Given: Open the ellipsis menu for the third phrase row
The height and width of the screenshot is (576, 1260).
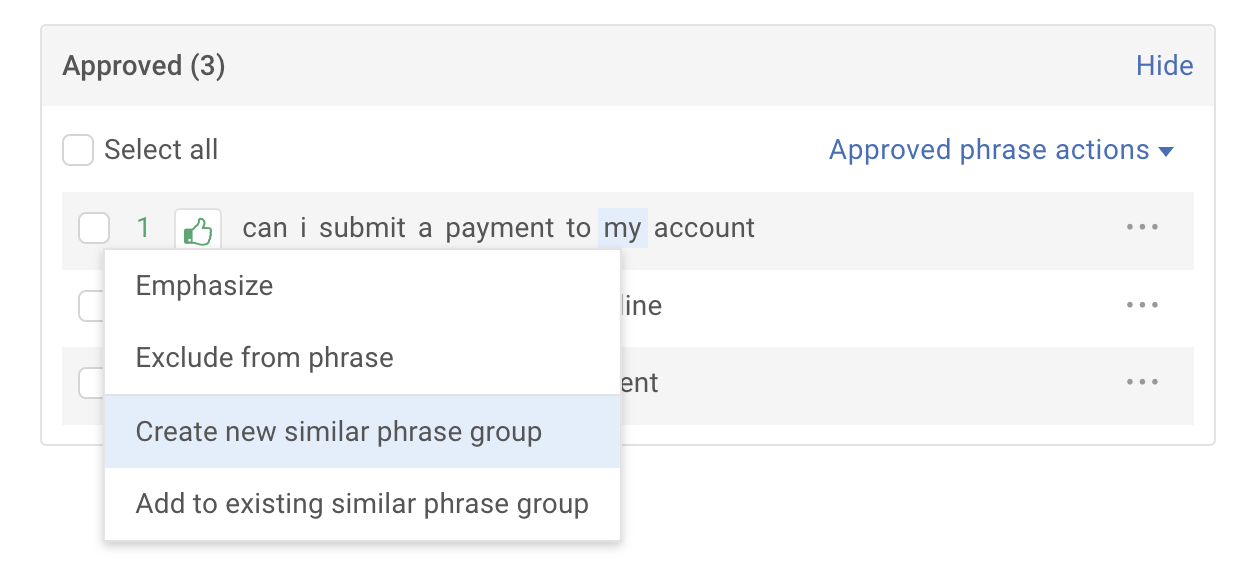Looking at the screenshot, I should [x=1142, y=382].
